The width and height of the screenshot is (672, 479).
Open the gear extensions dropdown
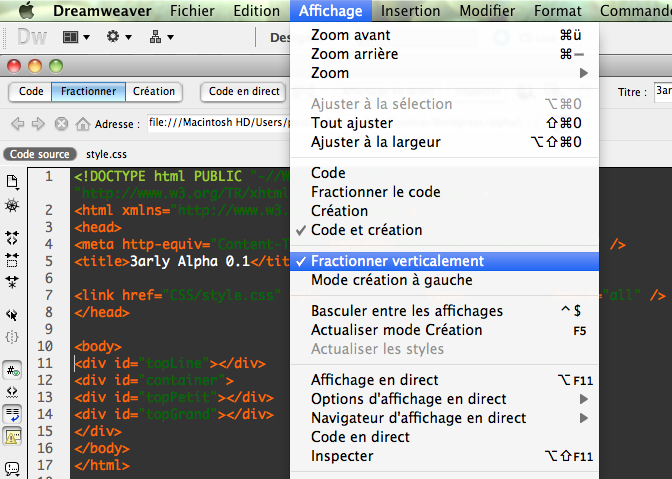pyautogui.click(x=119, y=37)
